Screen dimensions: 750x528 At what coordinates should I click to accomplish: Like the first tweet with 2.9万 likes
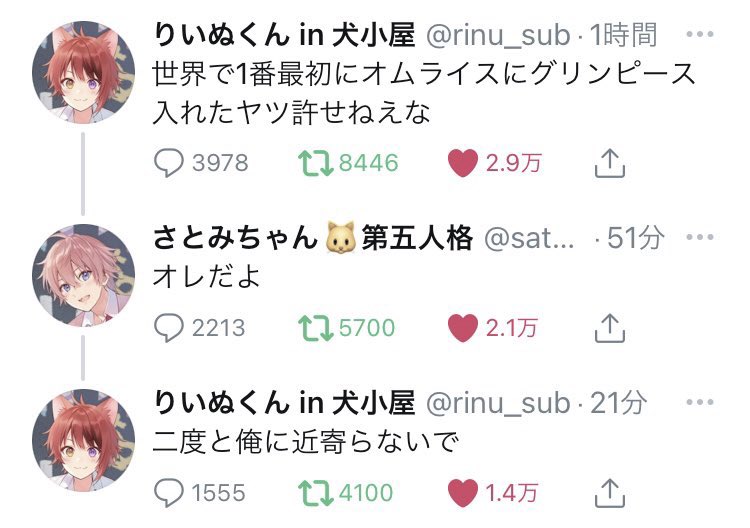[462, 164]
